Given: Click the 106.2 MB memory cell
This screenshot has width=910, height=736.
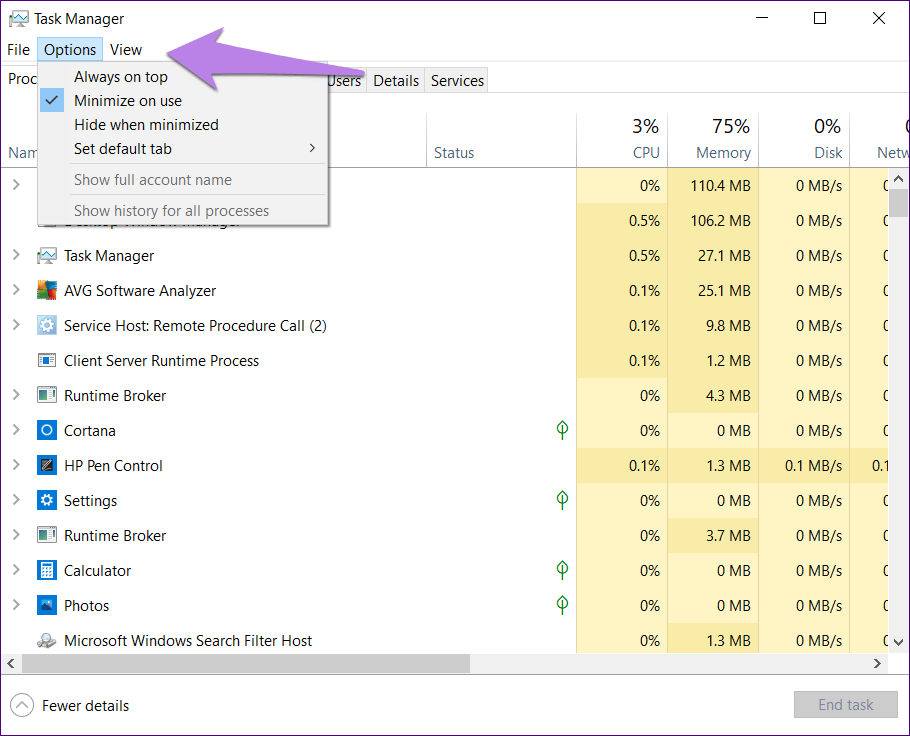Looking at the screenshot, I should [x=713, y=221].
